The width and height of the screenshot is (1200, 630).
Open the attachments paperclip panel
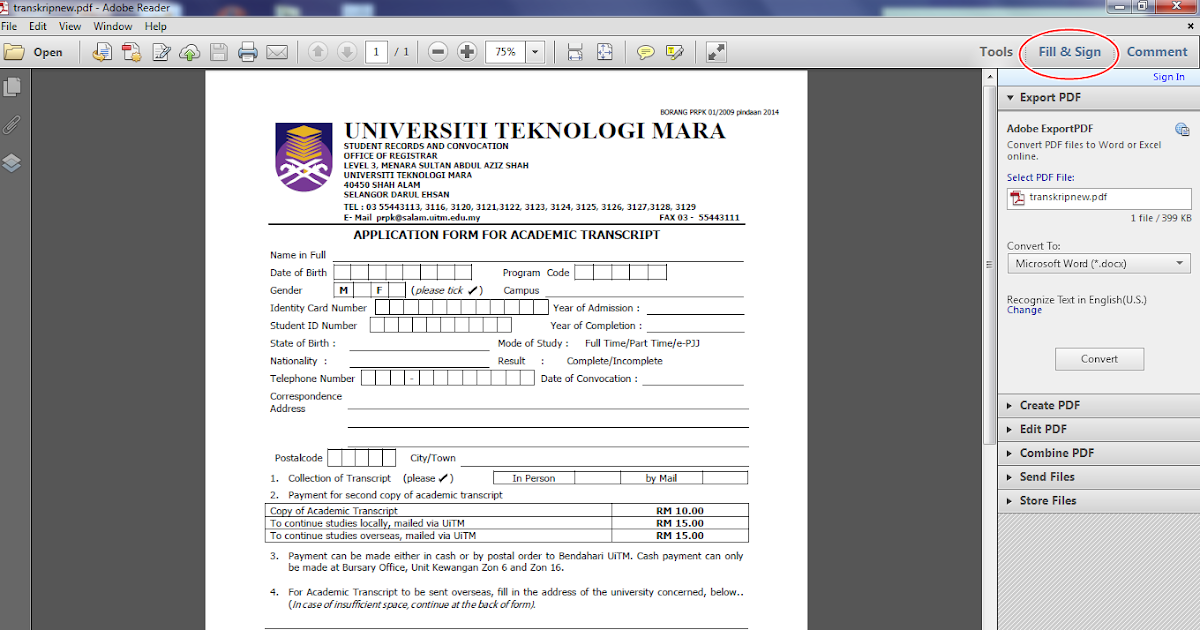[13, 124]
